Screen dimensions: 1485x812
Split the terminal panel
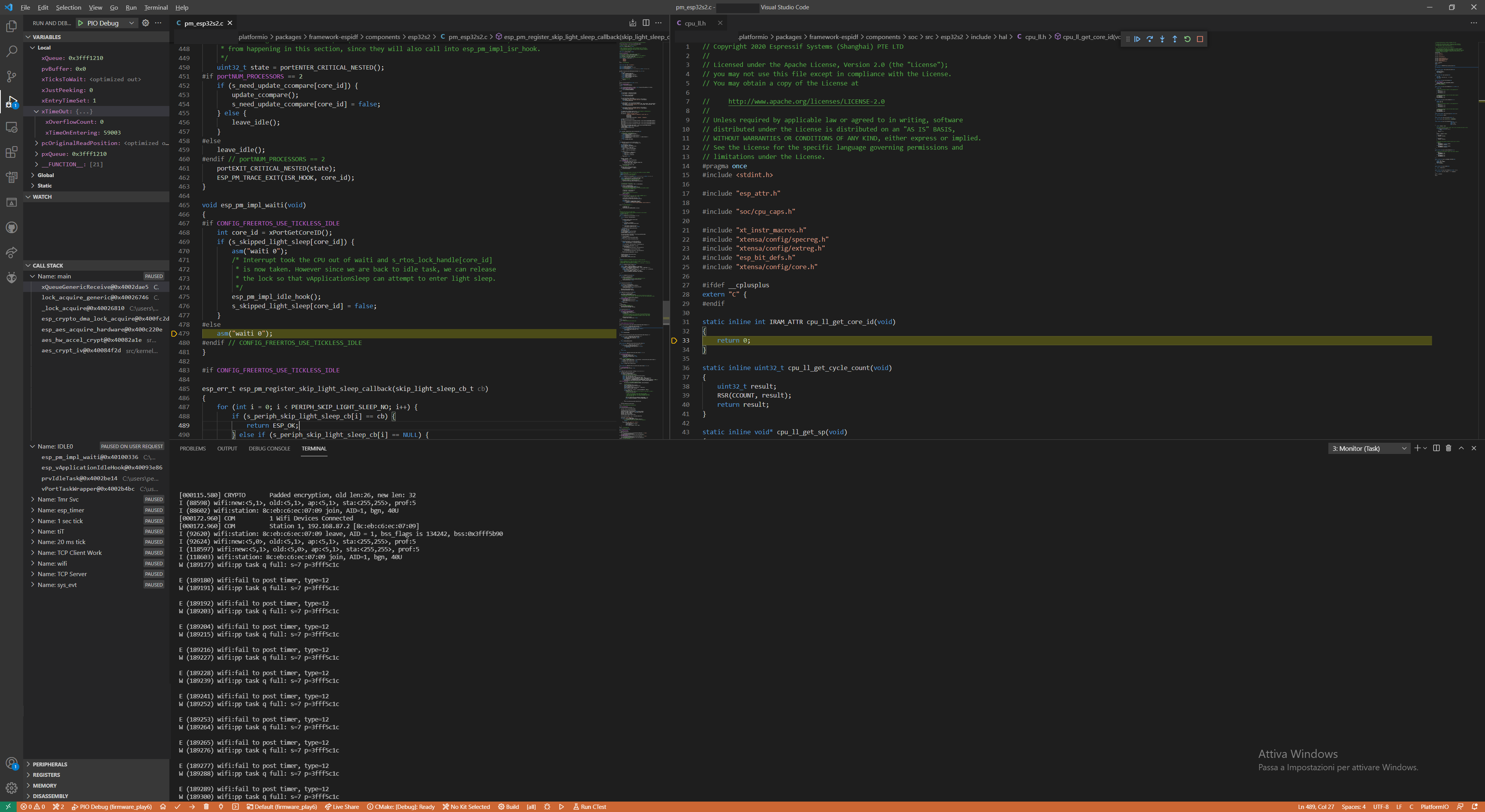[x=1436, y=448]
